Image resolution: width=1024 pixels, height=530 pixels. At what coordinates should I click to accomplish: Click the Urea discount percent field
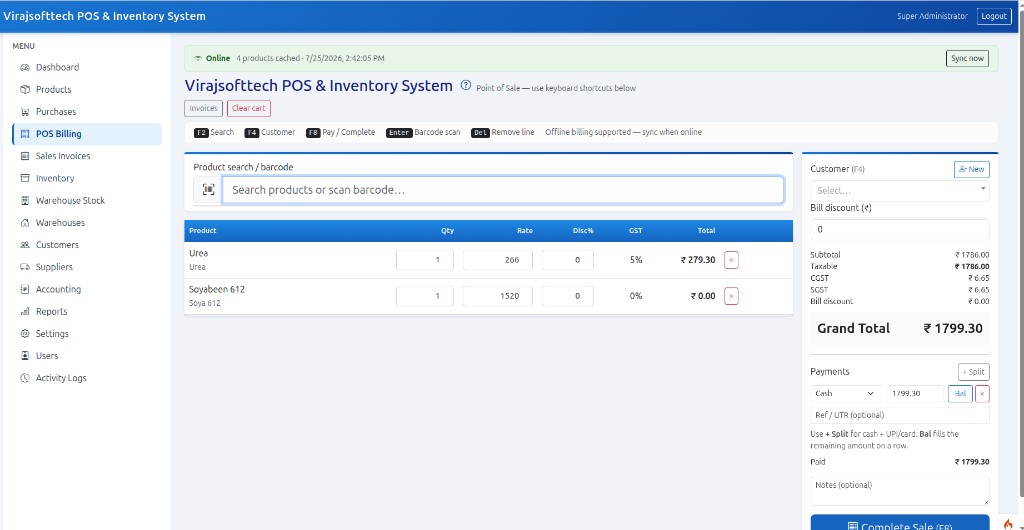click(x=568, y=260)
